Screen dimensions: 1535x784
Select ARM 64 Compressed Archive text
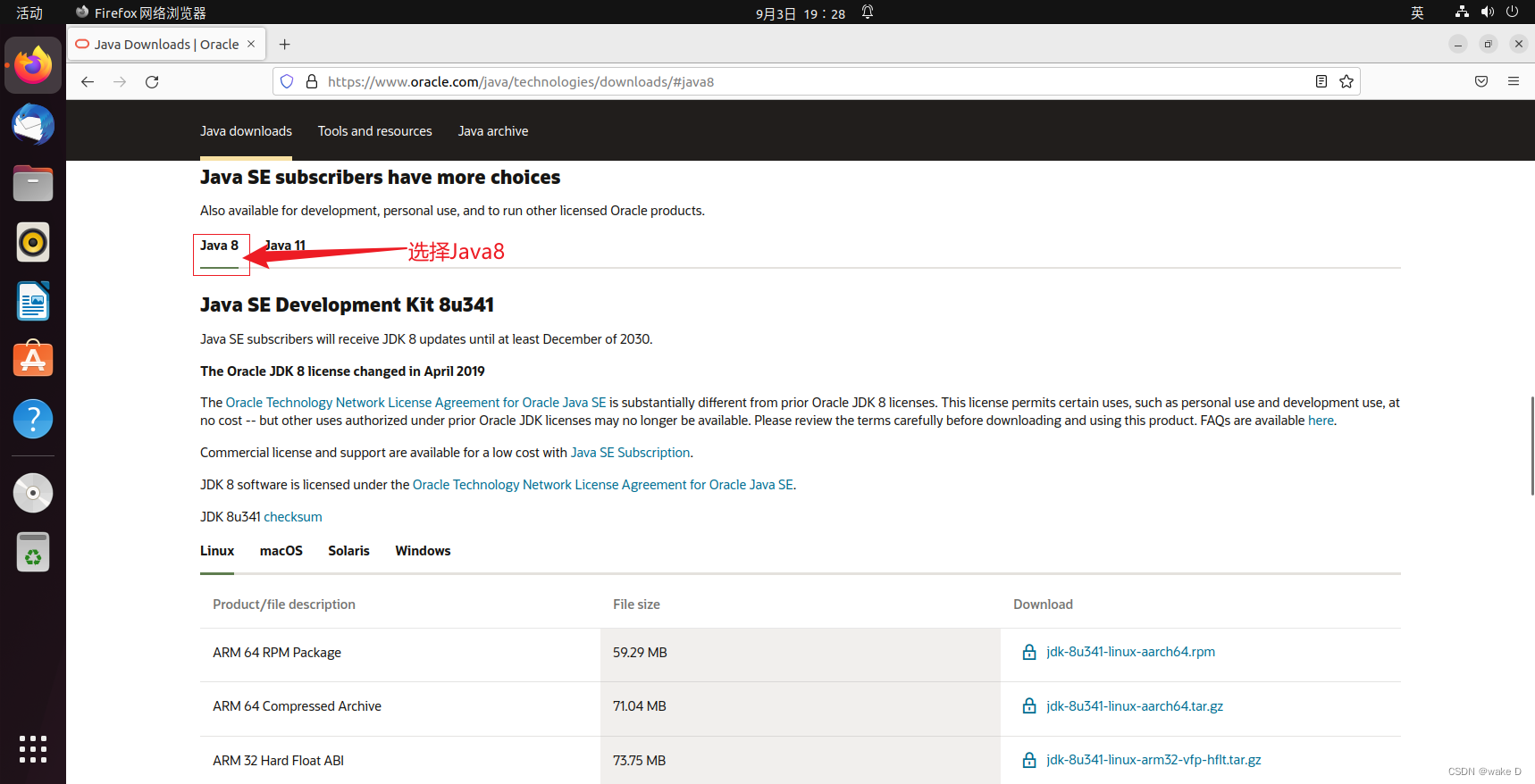point(297,706)
